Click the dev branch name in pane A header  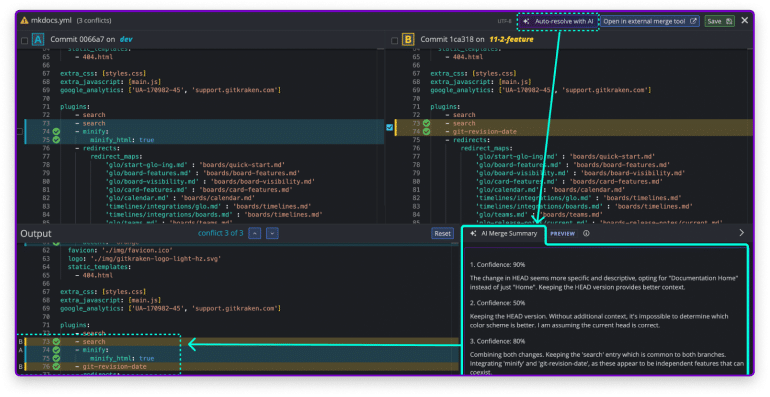tap(126, 39)
